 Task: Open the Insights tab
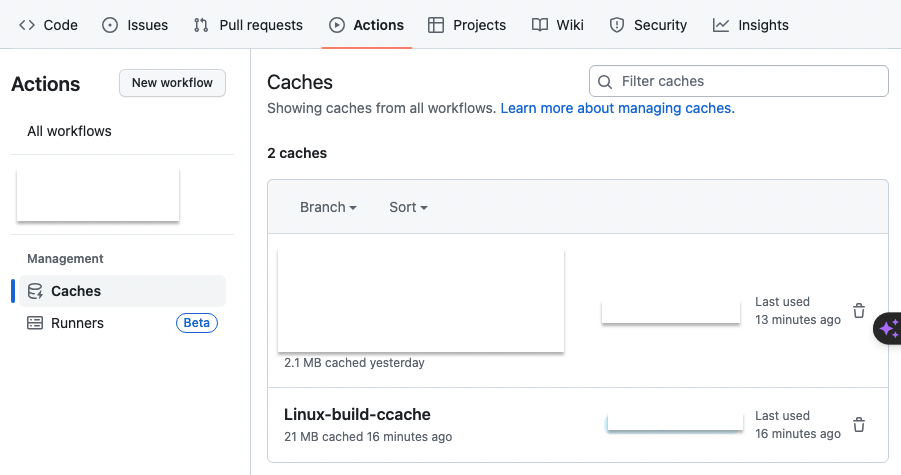click(x=751, y=25)
